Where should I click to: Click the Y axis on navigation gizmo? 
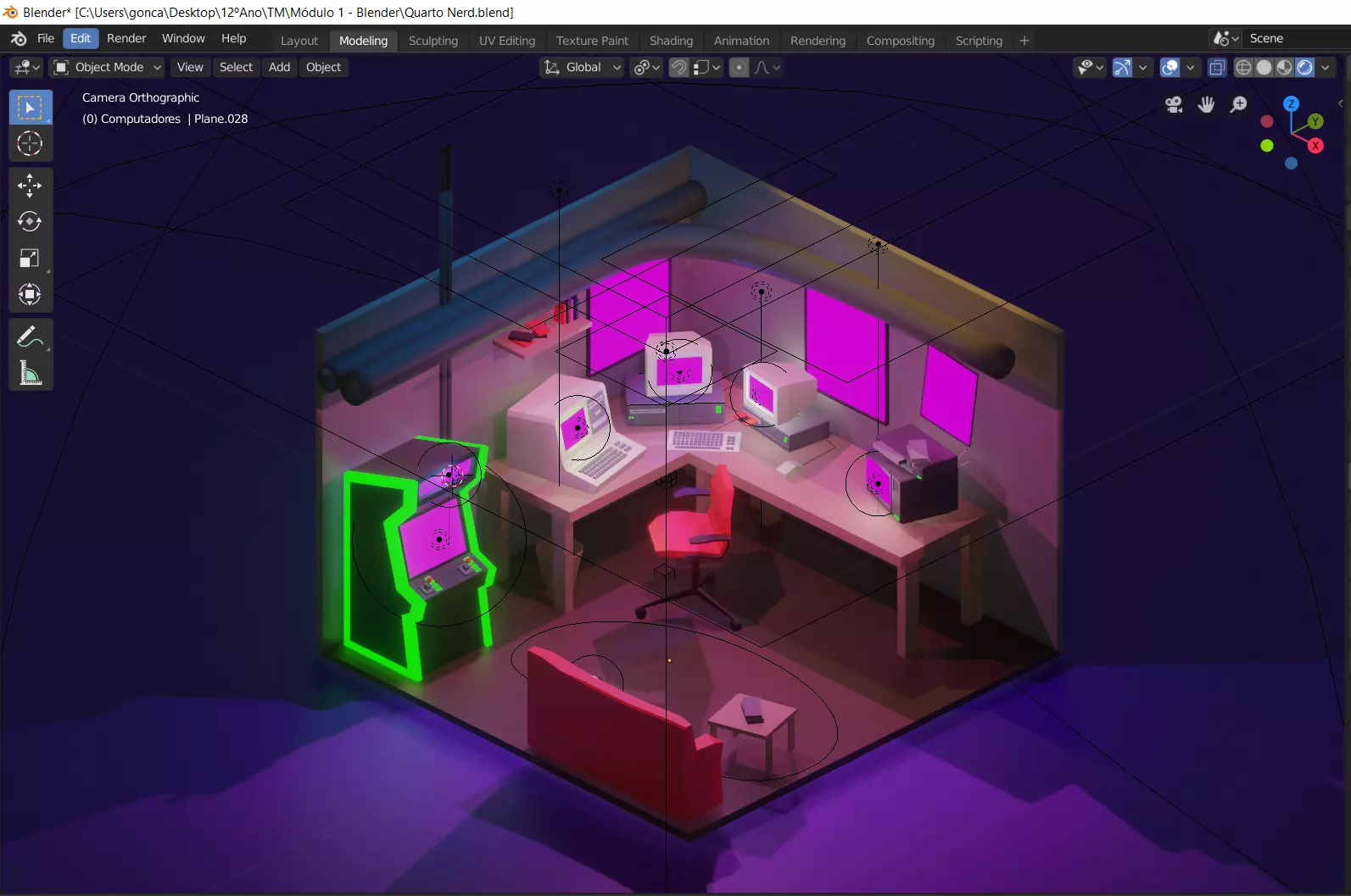point(1315,121)
